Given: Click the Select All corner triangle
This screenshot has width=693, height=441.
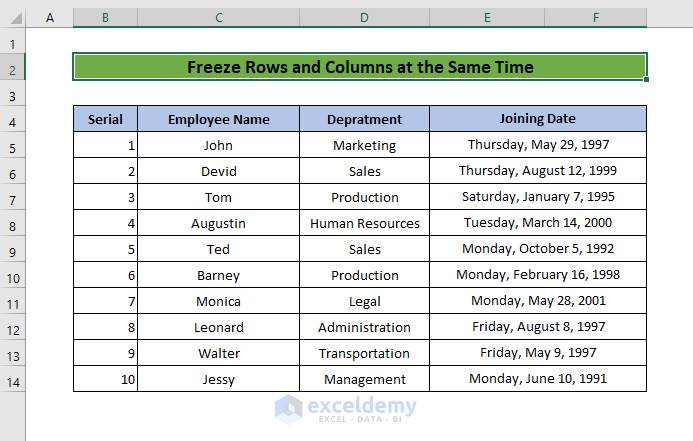Looking at the screenshot, I should coord(13,18).
